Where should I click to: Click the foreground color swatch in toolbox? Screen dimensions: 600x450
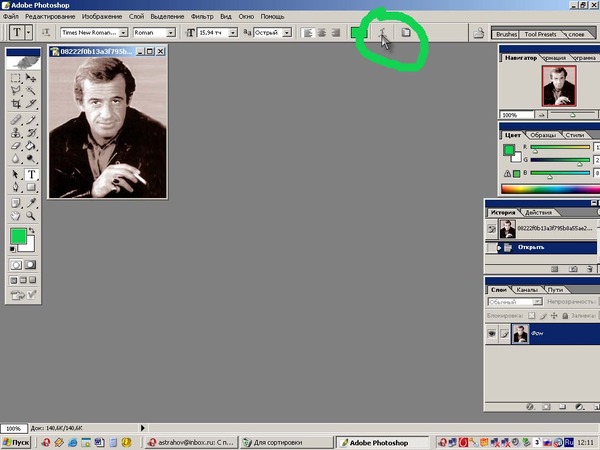pyautogui.click(x=18, y=236)
